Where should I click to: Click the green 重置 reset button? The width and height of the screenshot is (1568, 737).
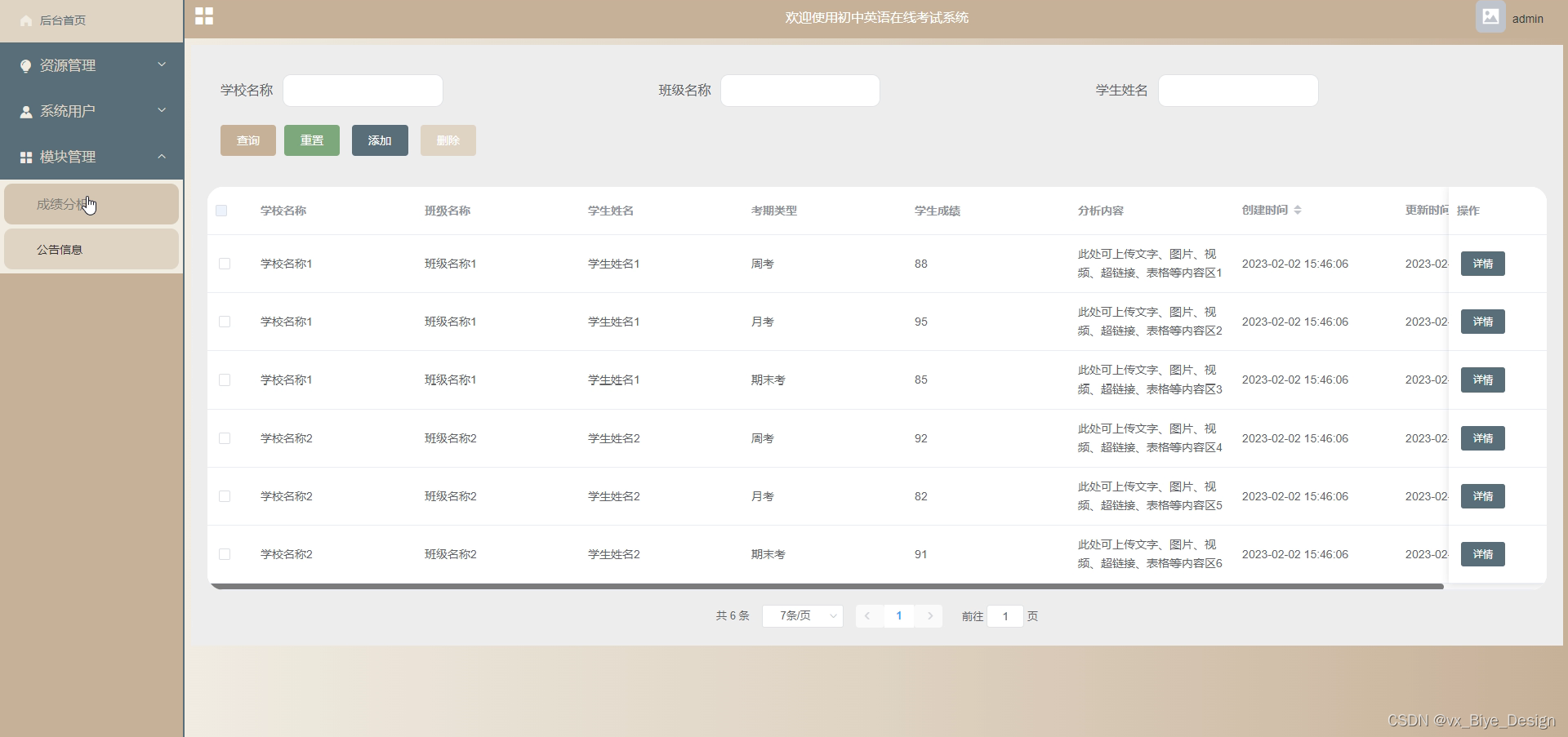[x=312, y=140]
